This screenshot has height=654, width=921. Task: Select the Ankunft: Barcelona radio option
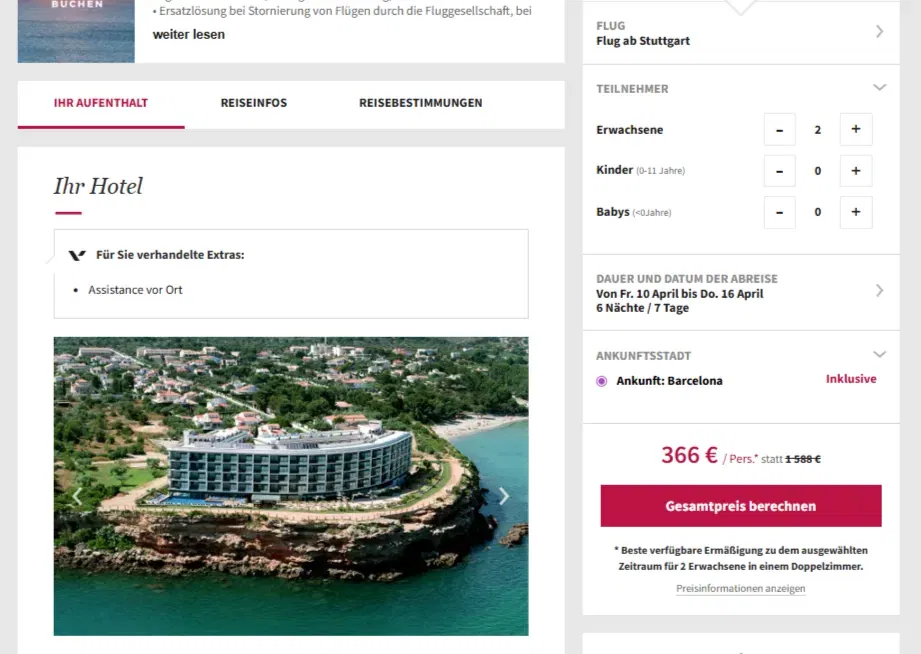pyautogui.click(x=602, y=381)
